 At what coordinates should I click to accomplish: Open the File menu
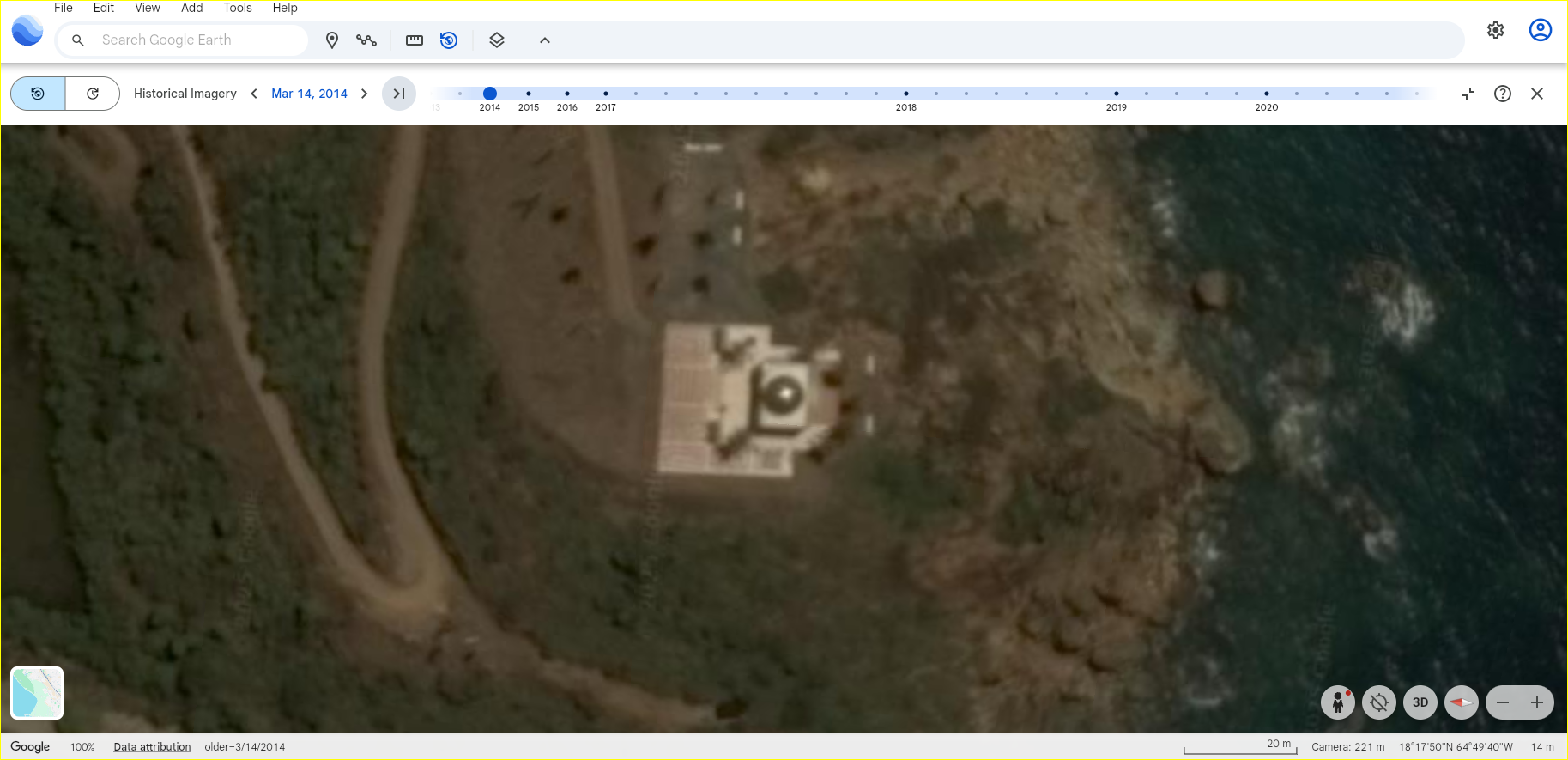[64, 8]
